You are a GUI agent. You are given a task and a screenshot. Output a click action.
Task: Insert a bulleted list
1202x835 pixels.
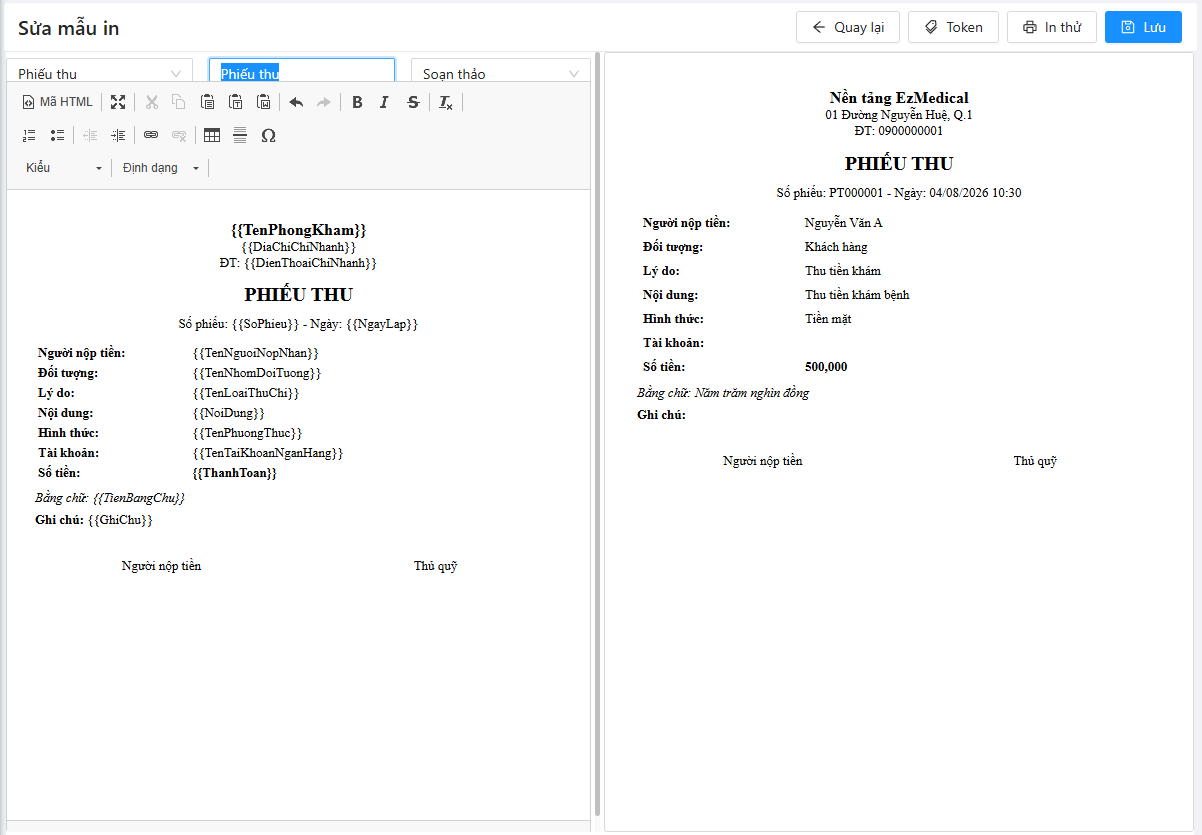coord(57,135)
